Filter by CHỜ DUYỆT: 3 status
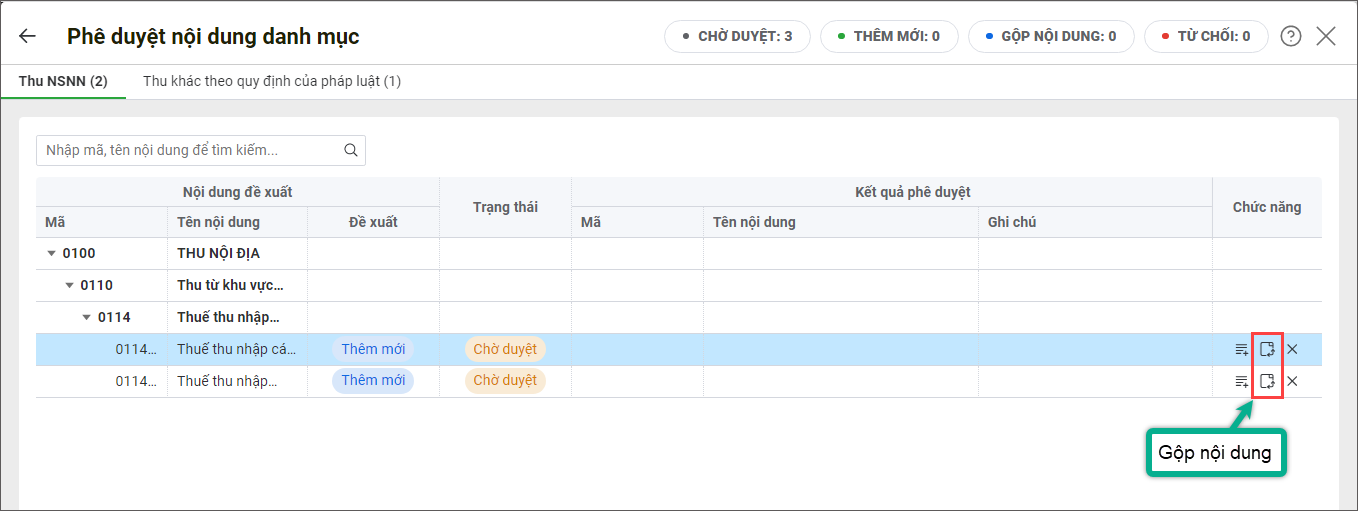 tap(737, 37)
